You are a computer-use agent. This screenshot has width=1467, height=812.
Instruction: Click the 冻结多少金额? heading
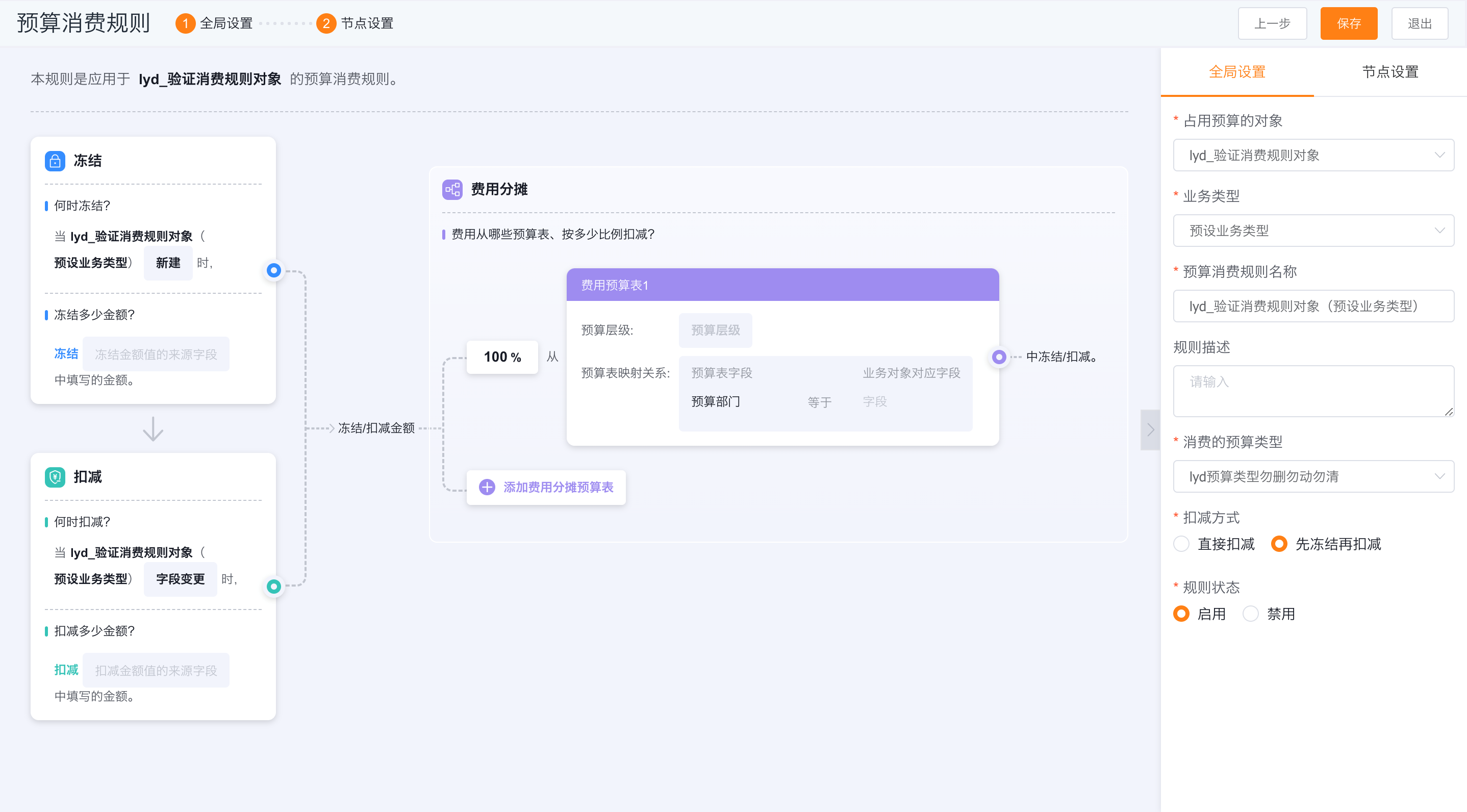tap(94, 315)
